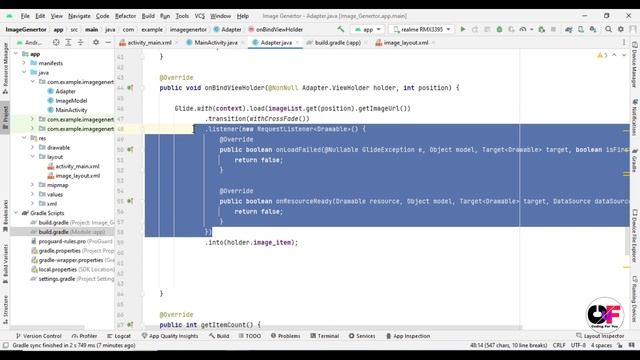Click select opened file target icon
This screenshot has width=640, height=360.
tap(56, 42)
